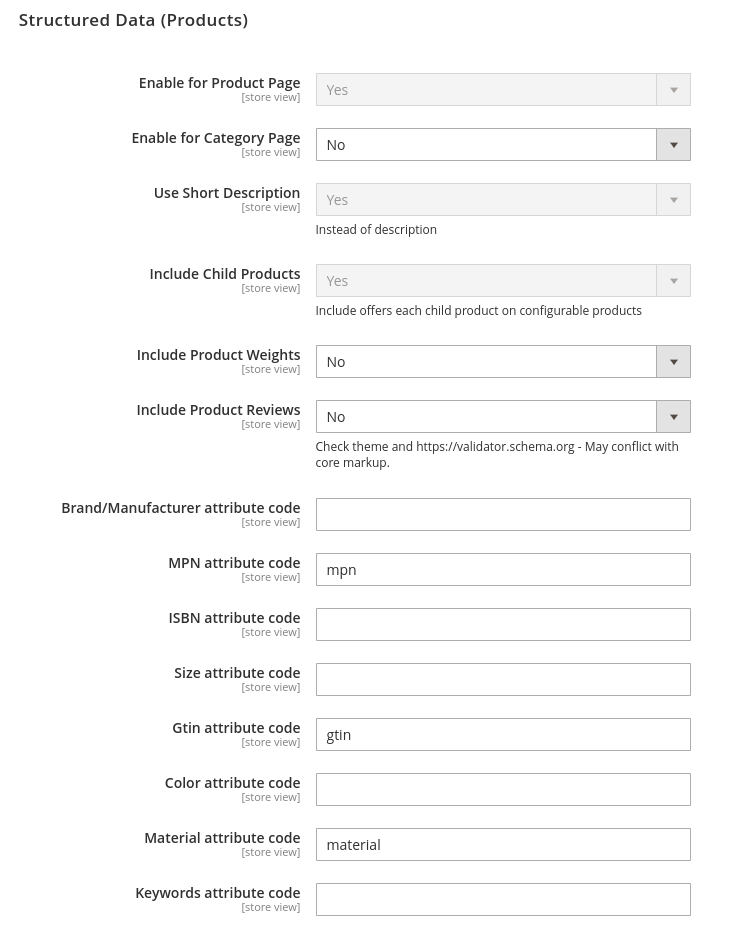Click inside the ISBN attribute code field
751x933 pixels.
[x=503, y=624]
